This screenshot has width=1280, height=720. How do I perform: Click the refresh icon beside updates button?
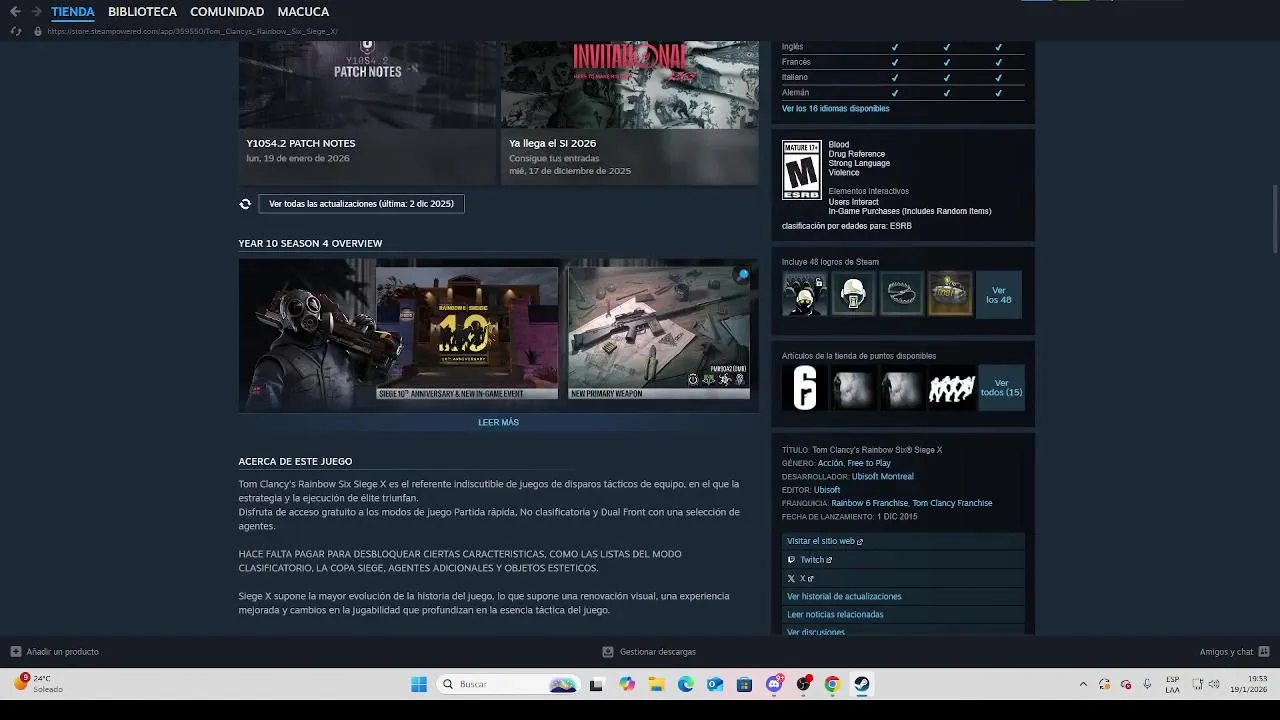tap(245, 204)
